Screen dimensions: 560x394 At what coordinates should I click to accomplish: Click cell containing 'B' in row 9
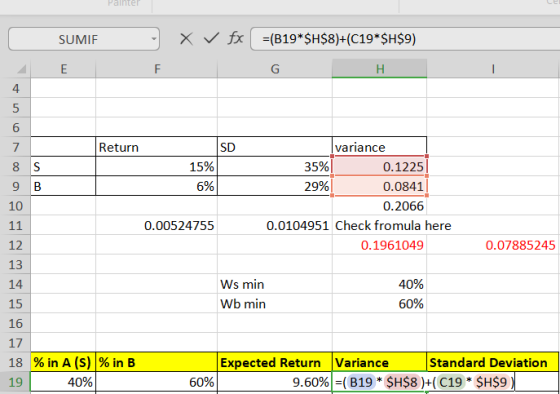[63, 186]
